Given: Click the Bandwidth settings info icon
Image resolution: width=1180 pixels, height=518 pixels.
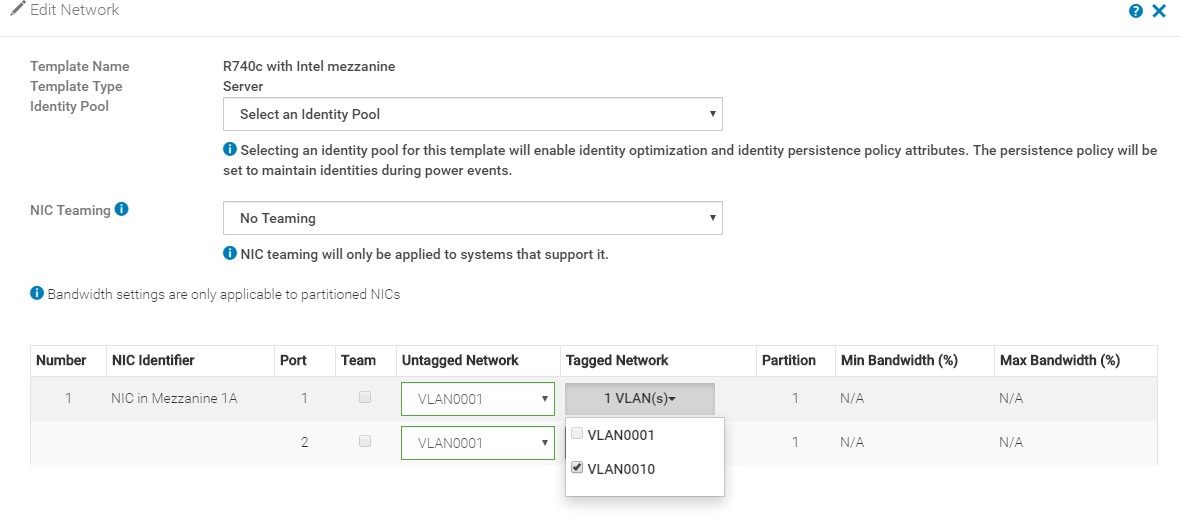Looking at the screenshot, I should click(37, 294).
